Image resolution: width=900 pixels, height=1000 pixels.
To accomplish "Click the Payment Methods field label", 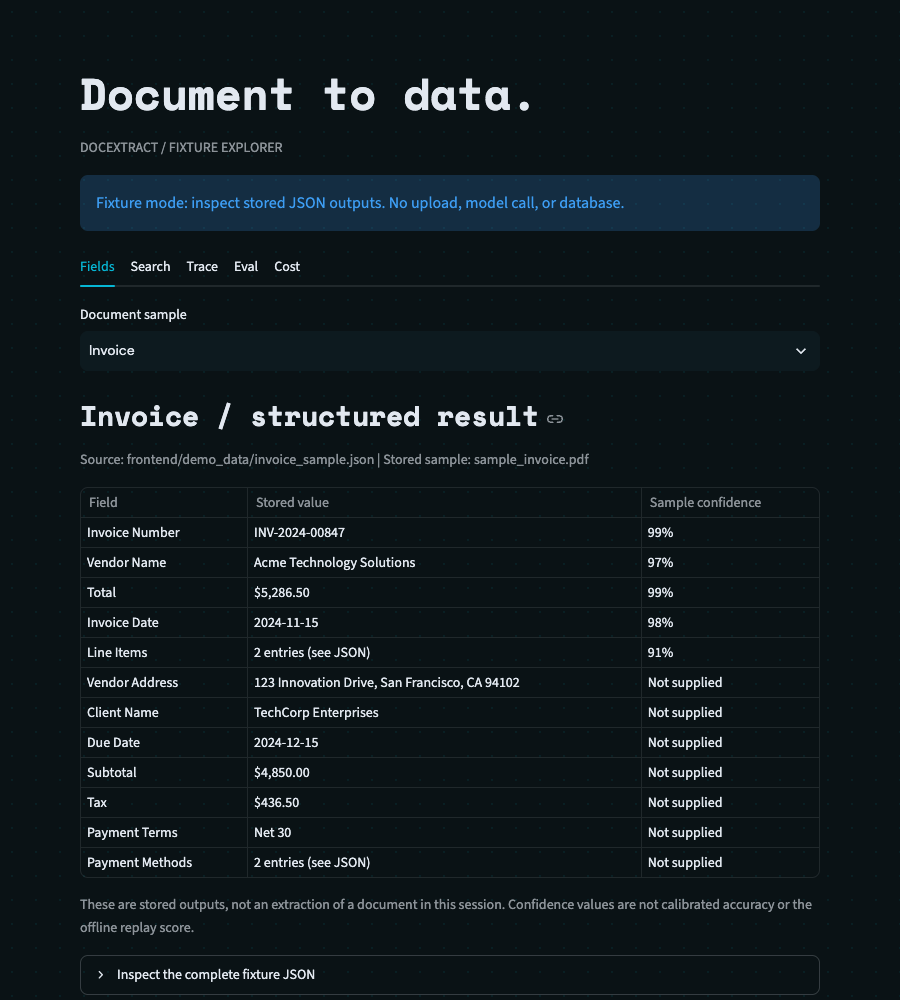I will tap(139, 862).
